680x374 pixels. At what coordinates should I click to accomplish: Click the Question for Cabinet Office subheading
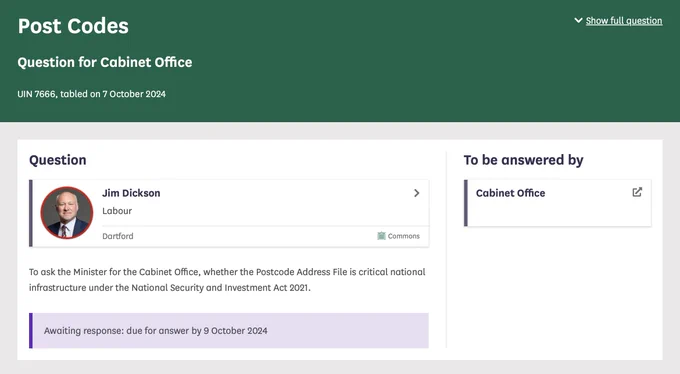pos(105,62)
